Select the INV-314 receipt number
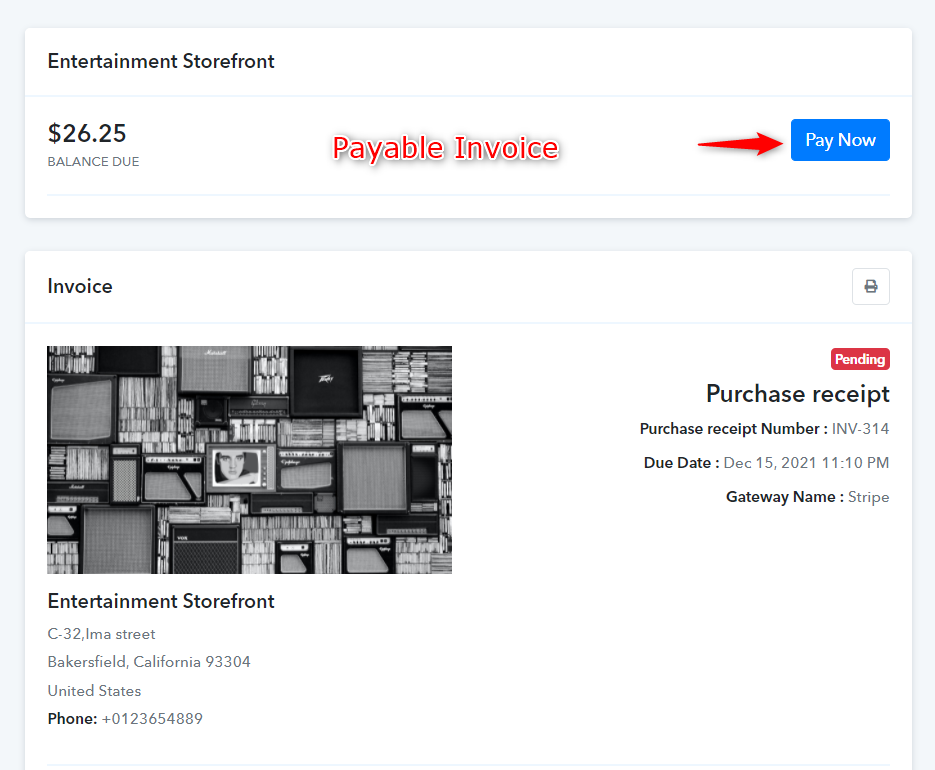 (860, 429)
